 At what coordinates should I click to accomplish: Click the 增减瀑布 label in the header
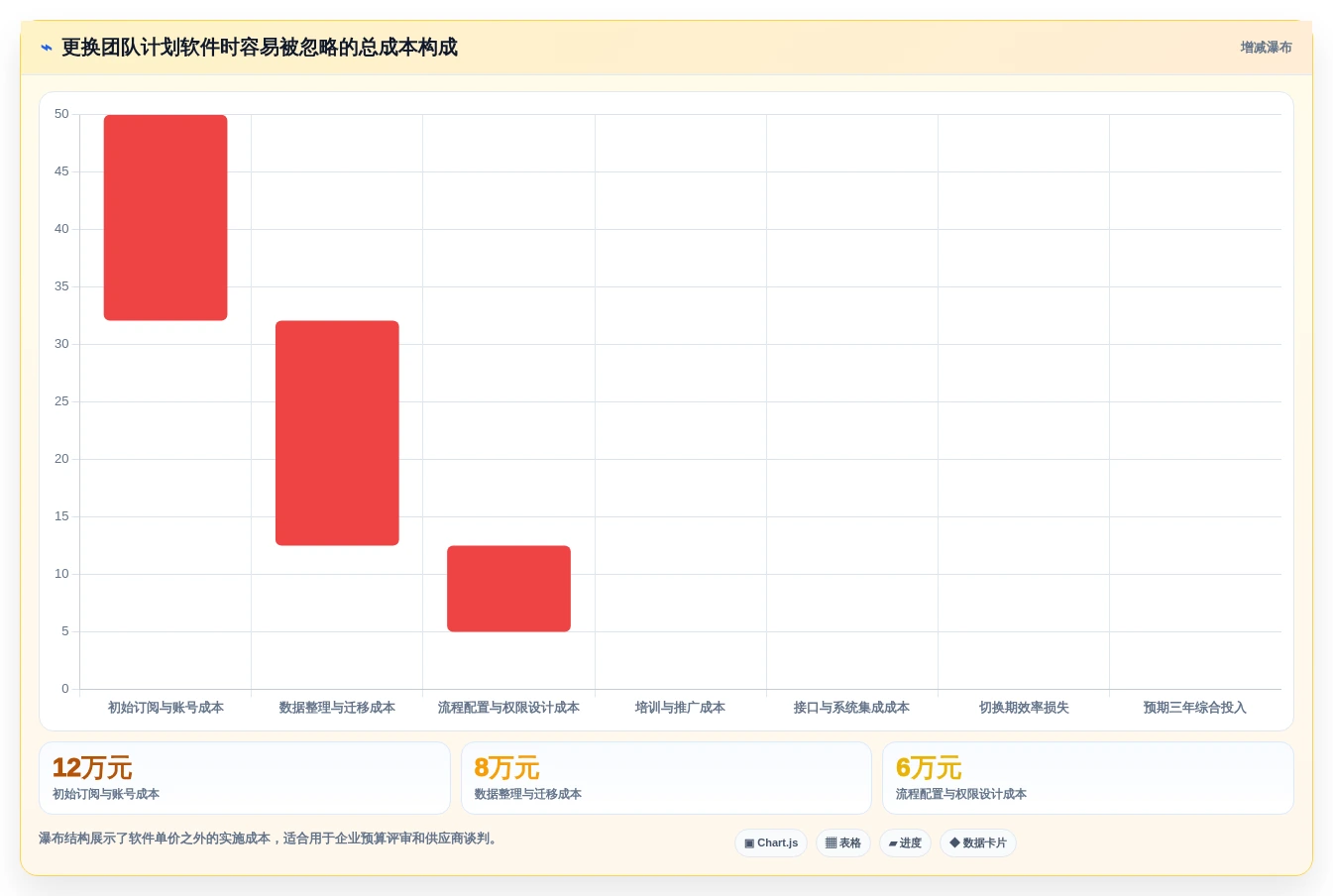[1266, 48]
